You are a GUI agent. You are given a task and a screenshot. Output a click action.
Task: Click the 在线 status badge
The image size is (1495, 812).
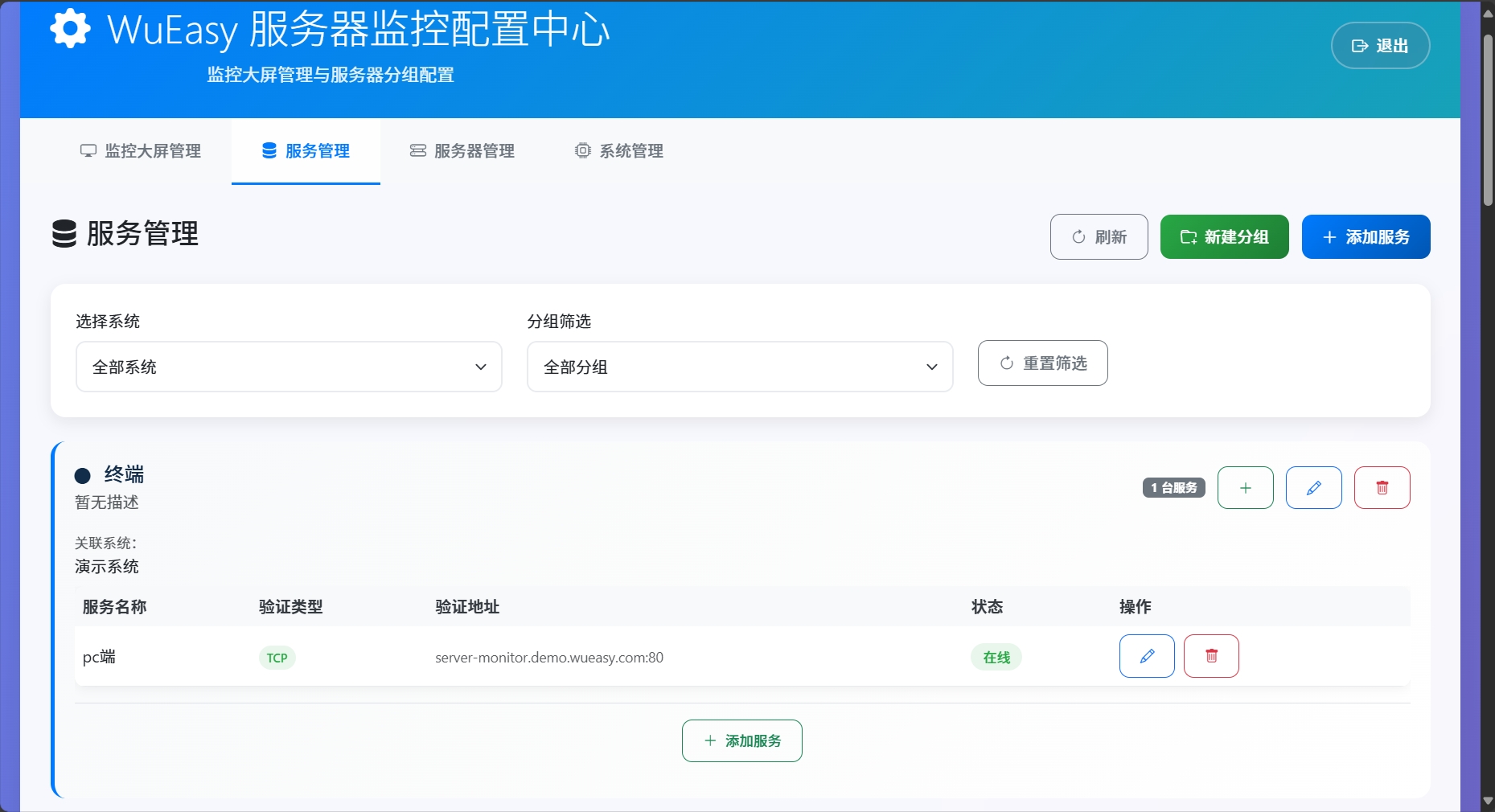pos(996,658)
